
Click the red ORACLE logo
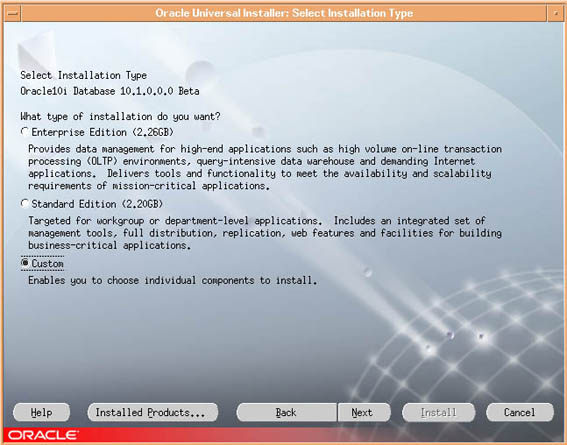43,435
